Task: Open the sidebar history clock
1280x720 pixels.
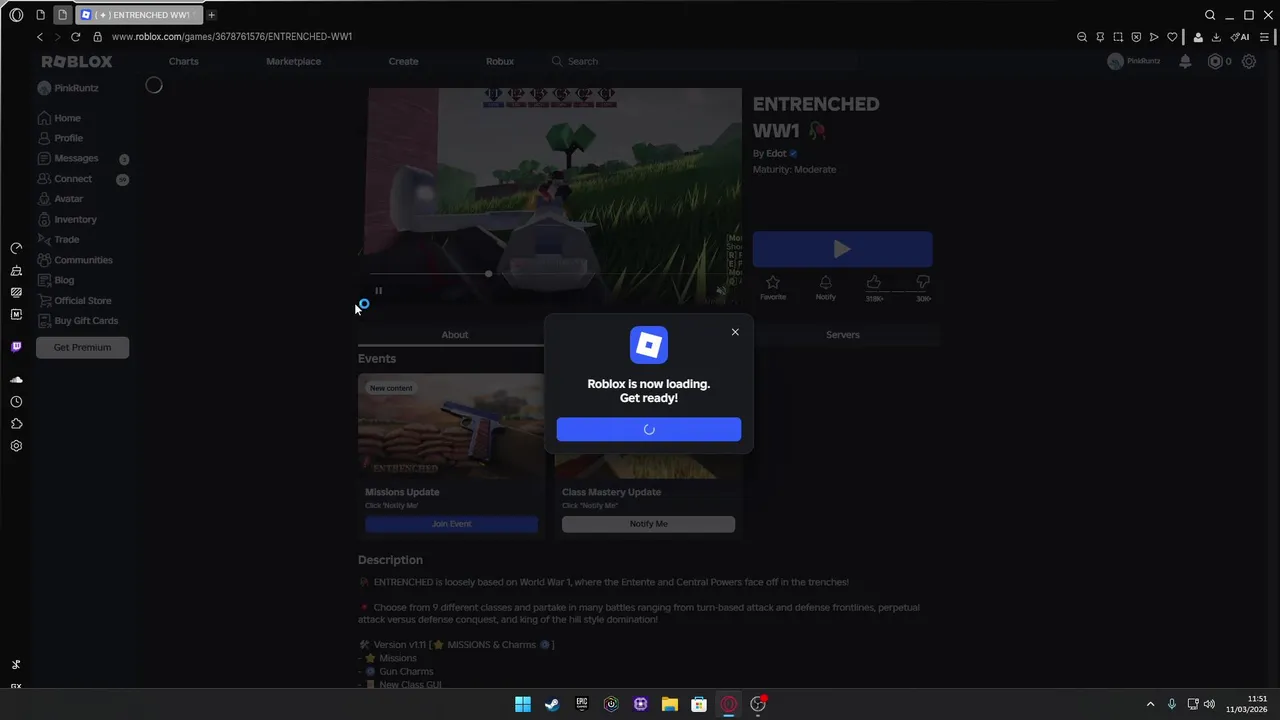Action: pyautogui.click(x=16, y=402)
